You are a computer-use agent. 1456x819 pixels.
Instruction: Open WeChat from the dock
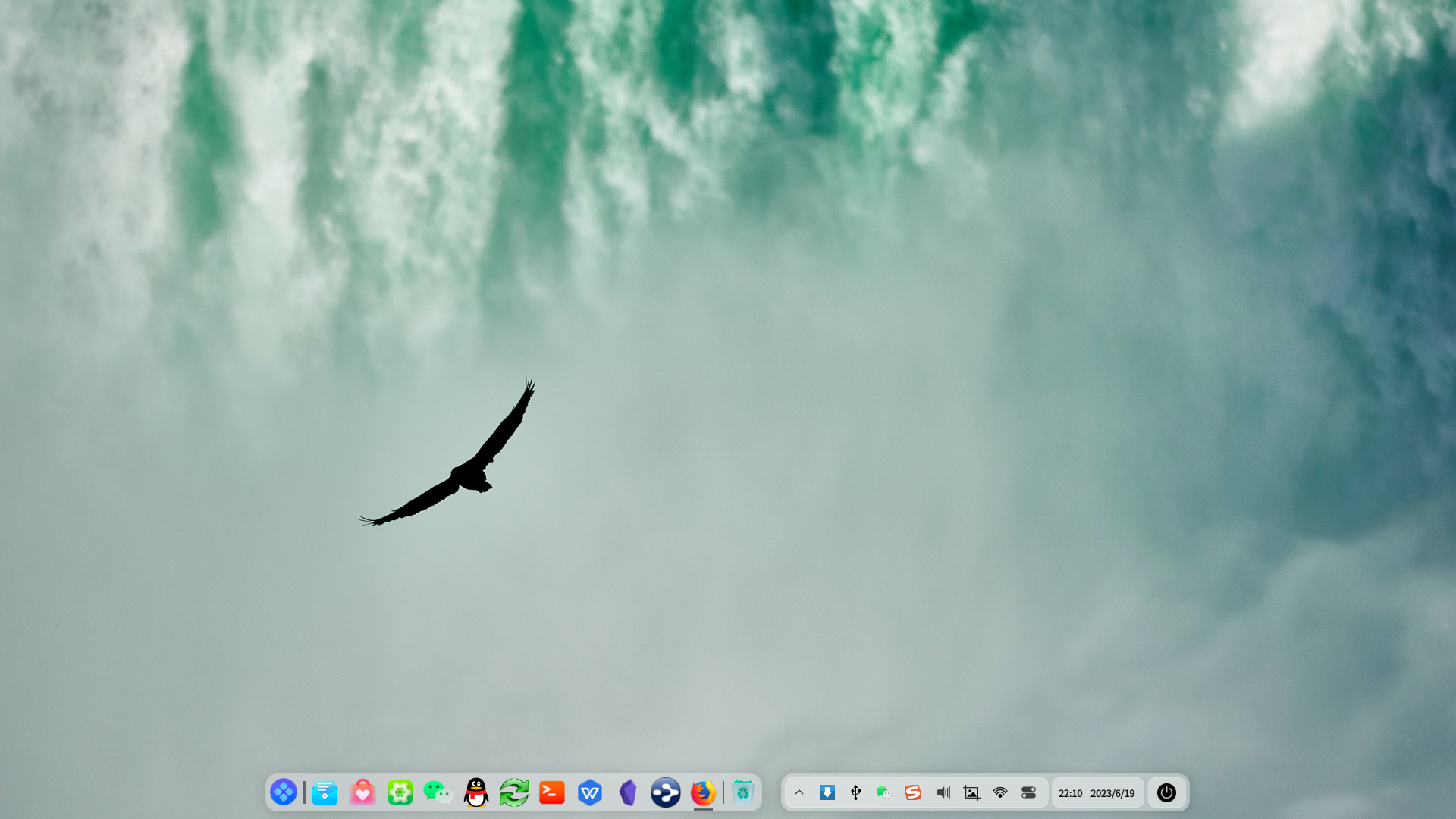tap(438, 792)
